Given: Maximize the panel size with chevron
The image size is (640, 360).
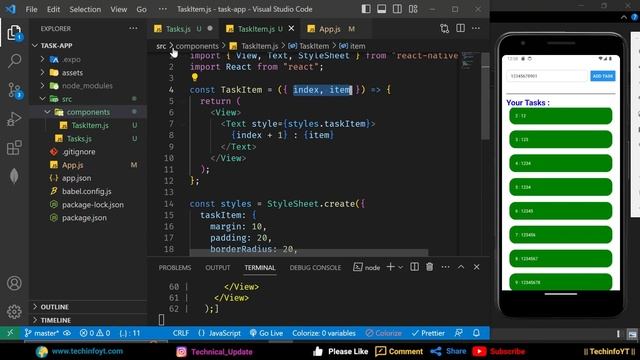Looking at the screenshot, I should 461,267.
